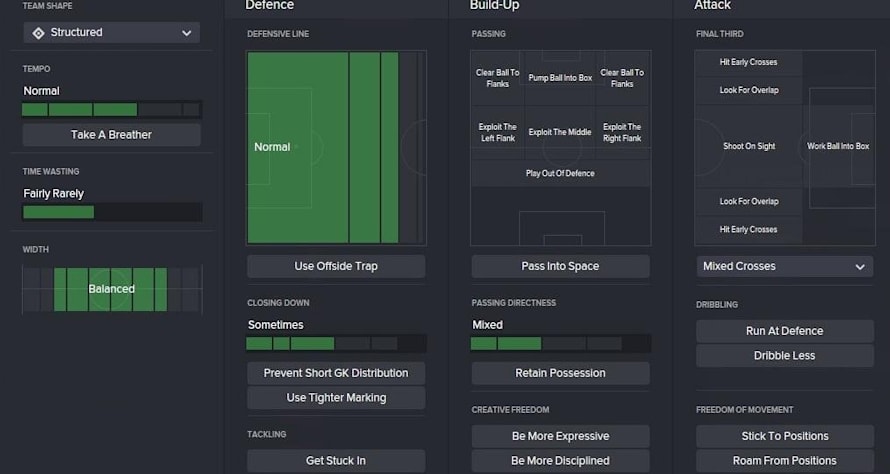Click Prevent Short GK Distribution

pos(336,373)
